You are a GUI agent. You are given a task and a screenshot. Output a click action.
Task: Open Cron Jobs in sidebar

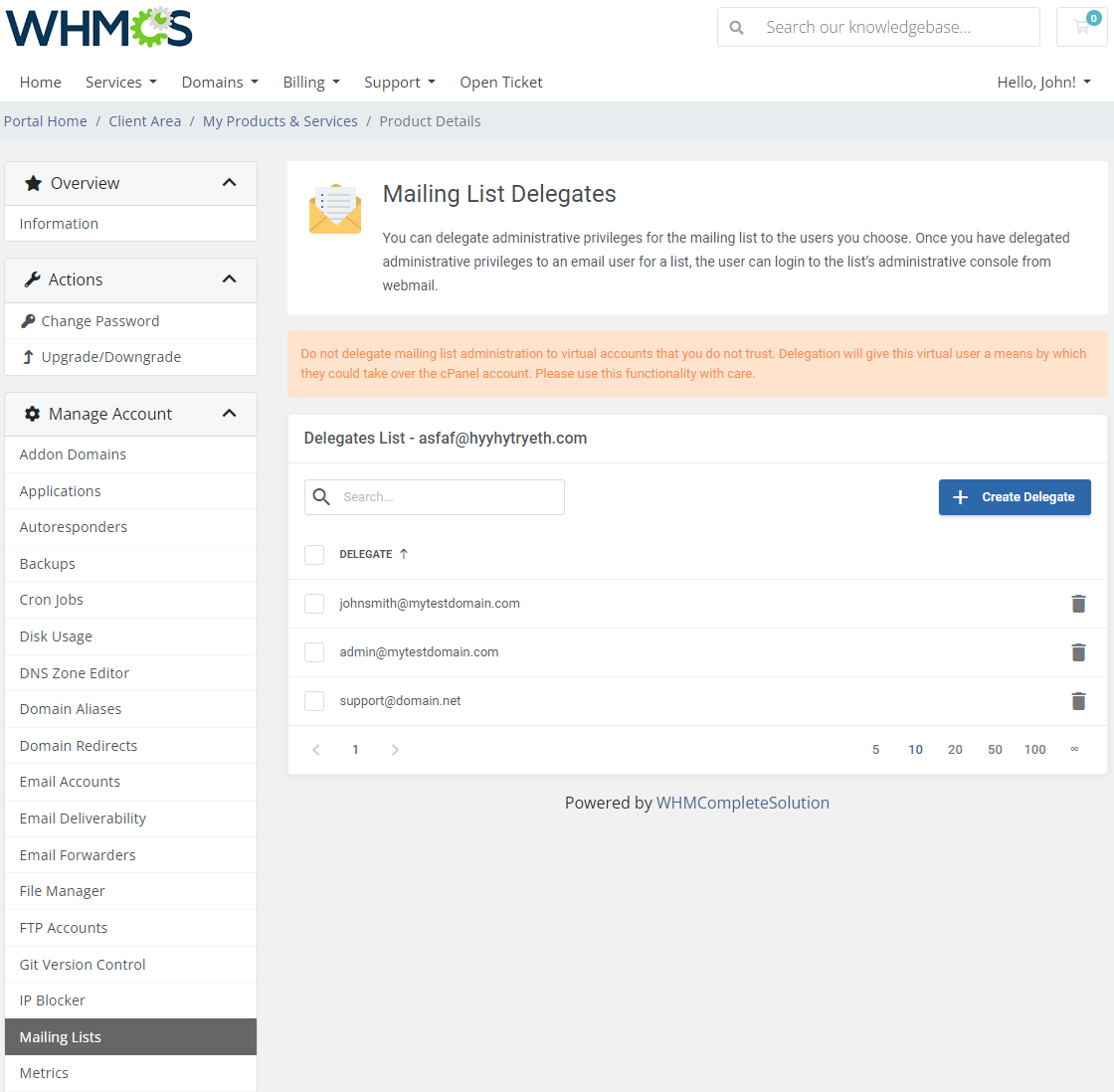130,601
